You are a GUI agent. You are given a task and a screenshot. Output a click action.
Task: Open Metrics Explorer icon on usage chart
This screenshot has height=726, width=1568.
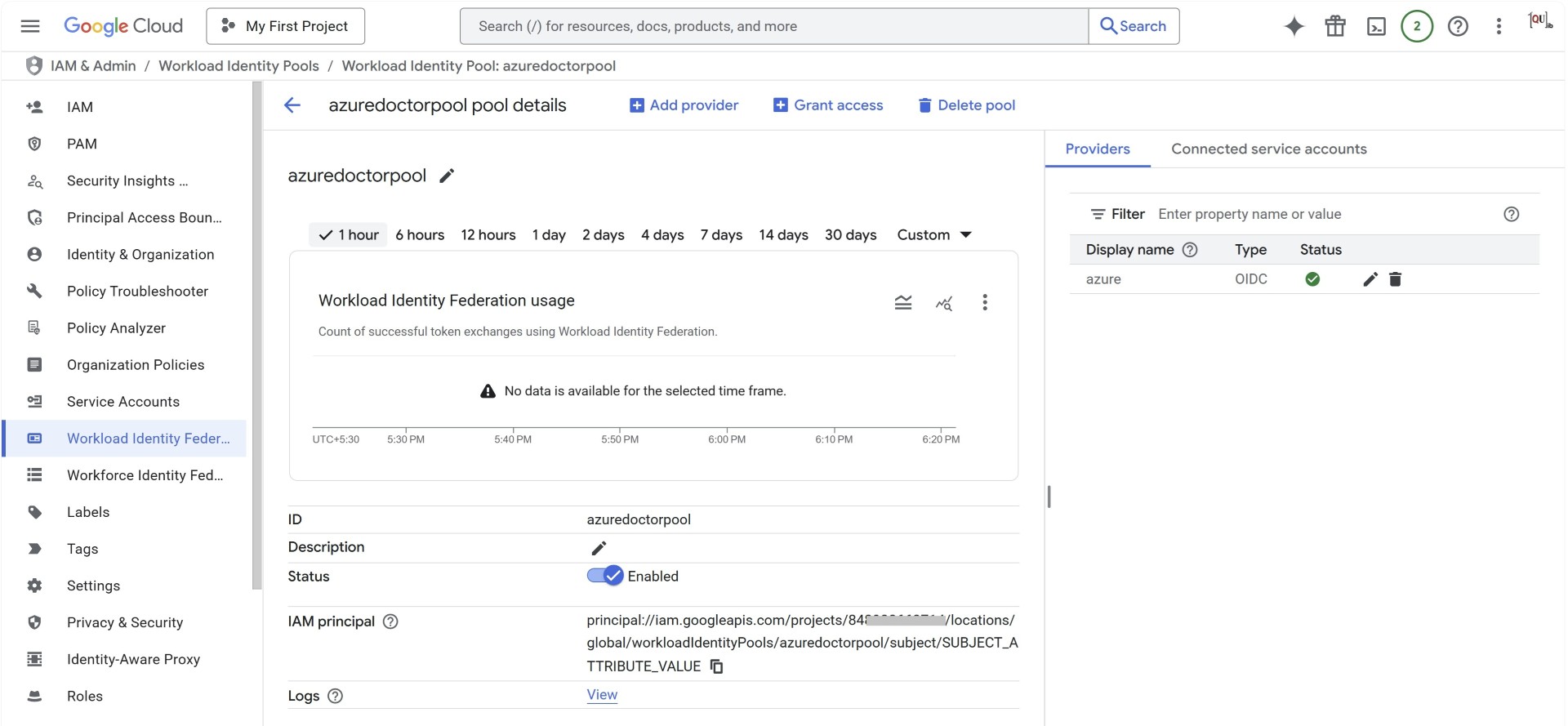[x=944, y=303]
